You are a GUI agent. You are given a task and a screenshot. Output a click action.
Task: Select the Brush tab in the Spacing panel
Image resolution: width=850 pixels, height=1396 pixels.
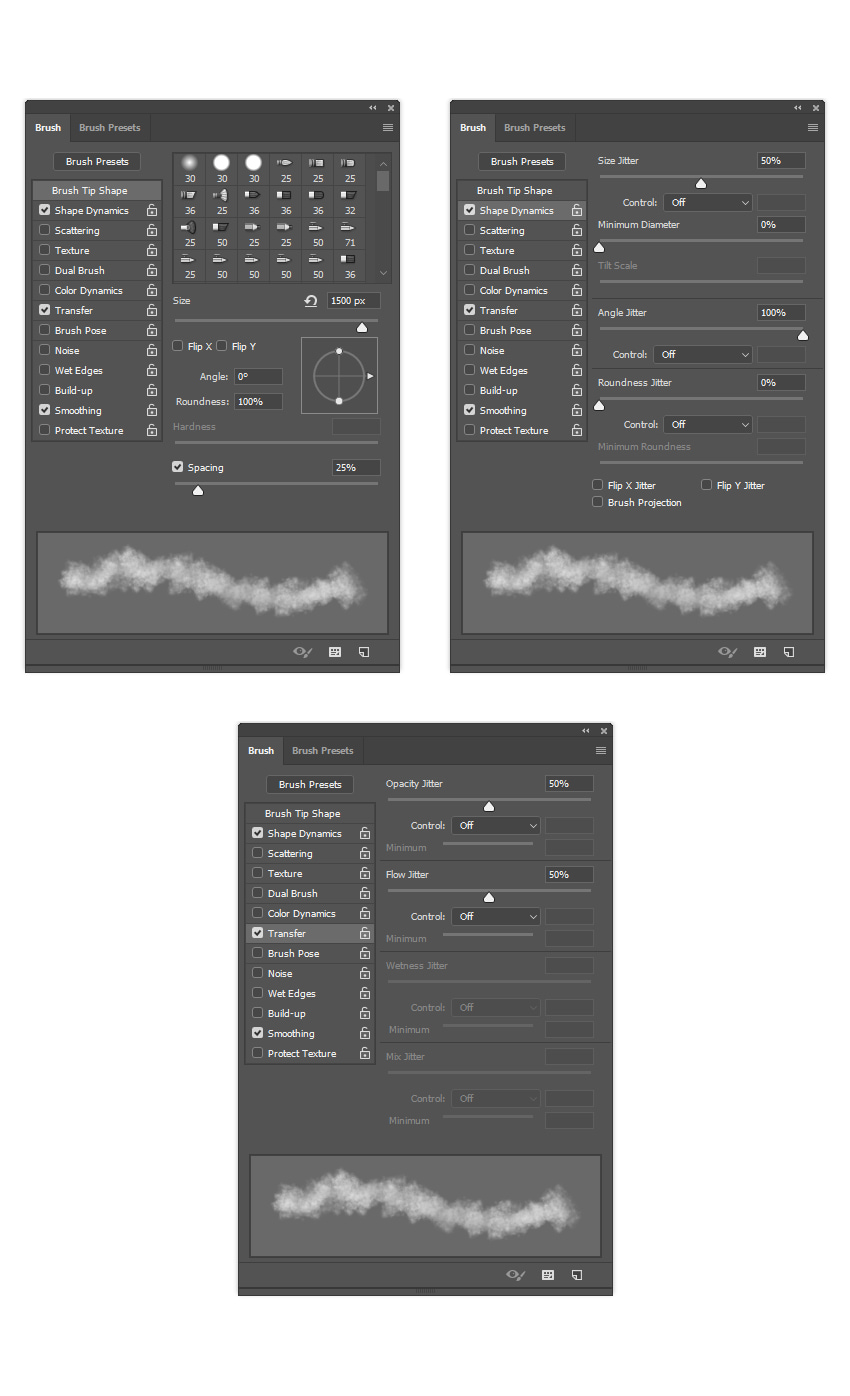[x=48, y=128]
